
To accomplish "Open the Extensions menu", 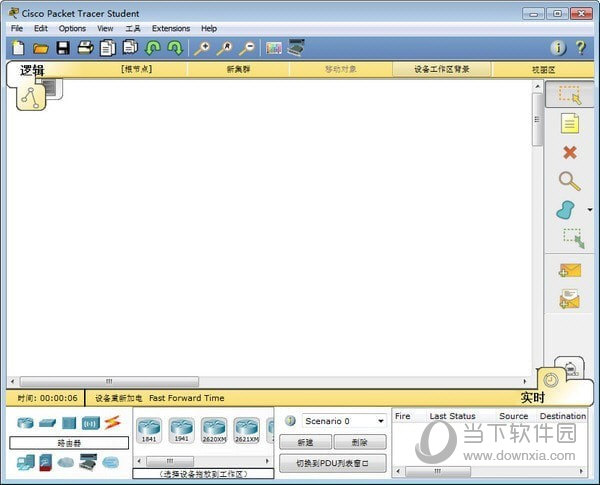I will [x=171, y=28].
